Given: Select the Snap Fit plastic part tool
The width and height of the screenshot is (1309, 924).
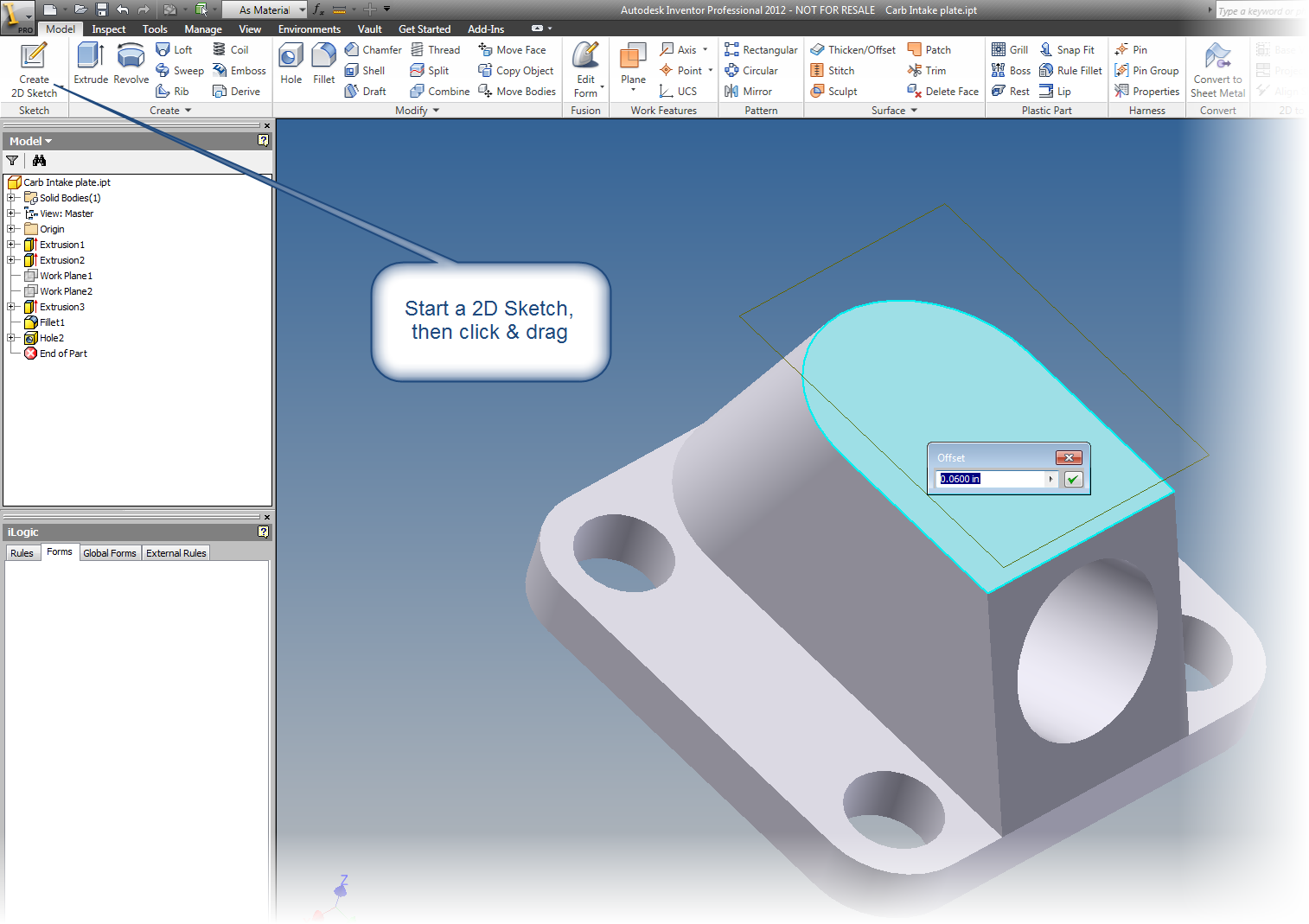Looking at the screenshot, I should 1070,49.
